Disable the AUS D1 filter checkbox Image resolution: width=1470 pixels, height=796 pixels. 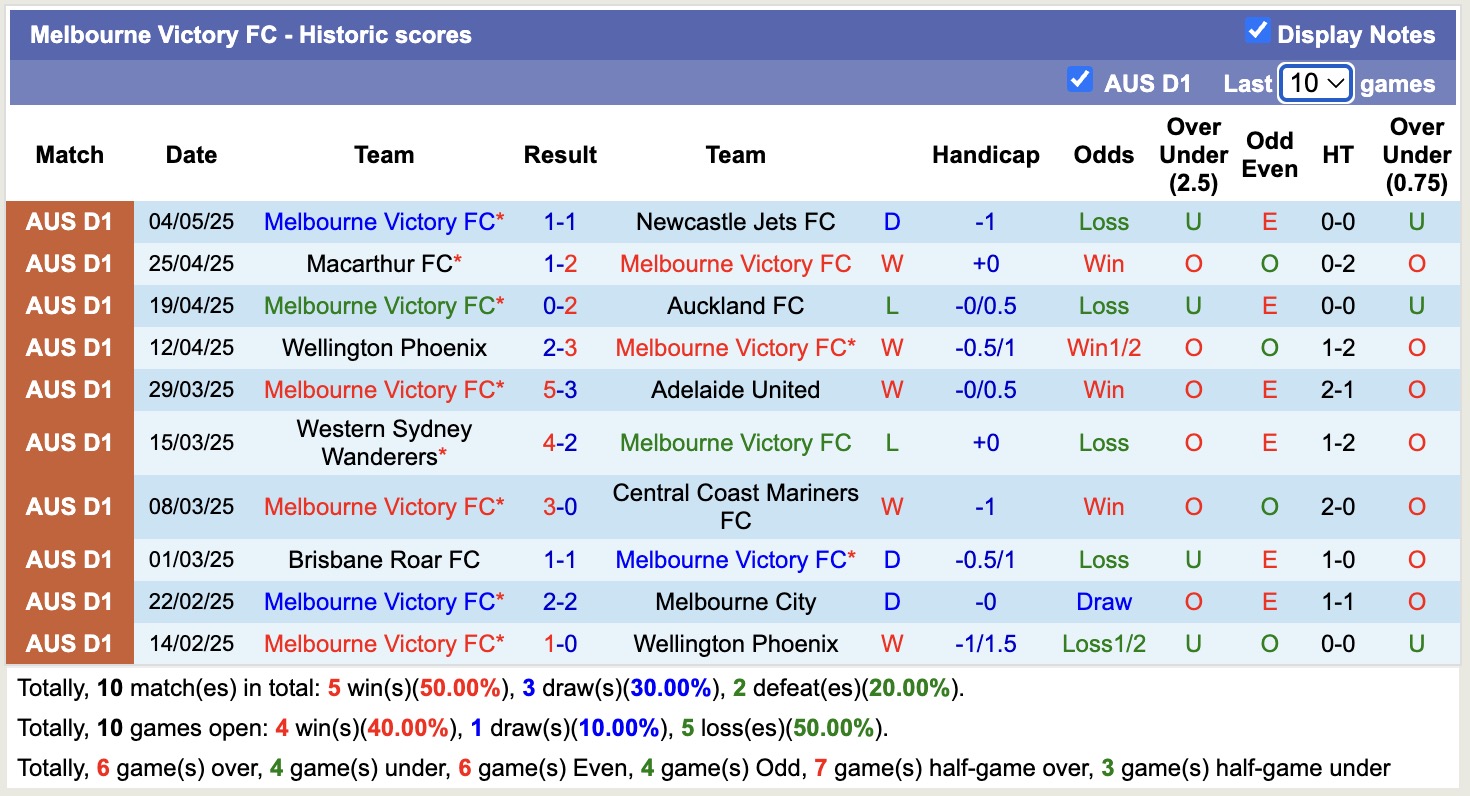click(1080, 81)
